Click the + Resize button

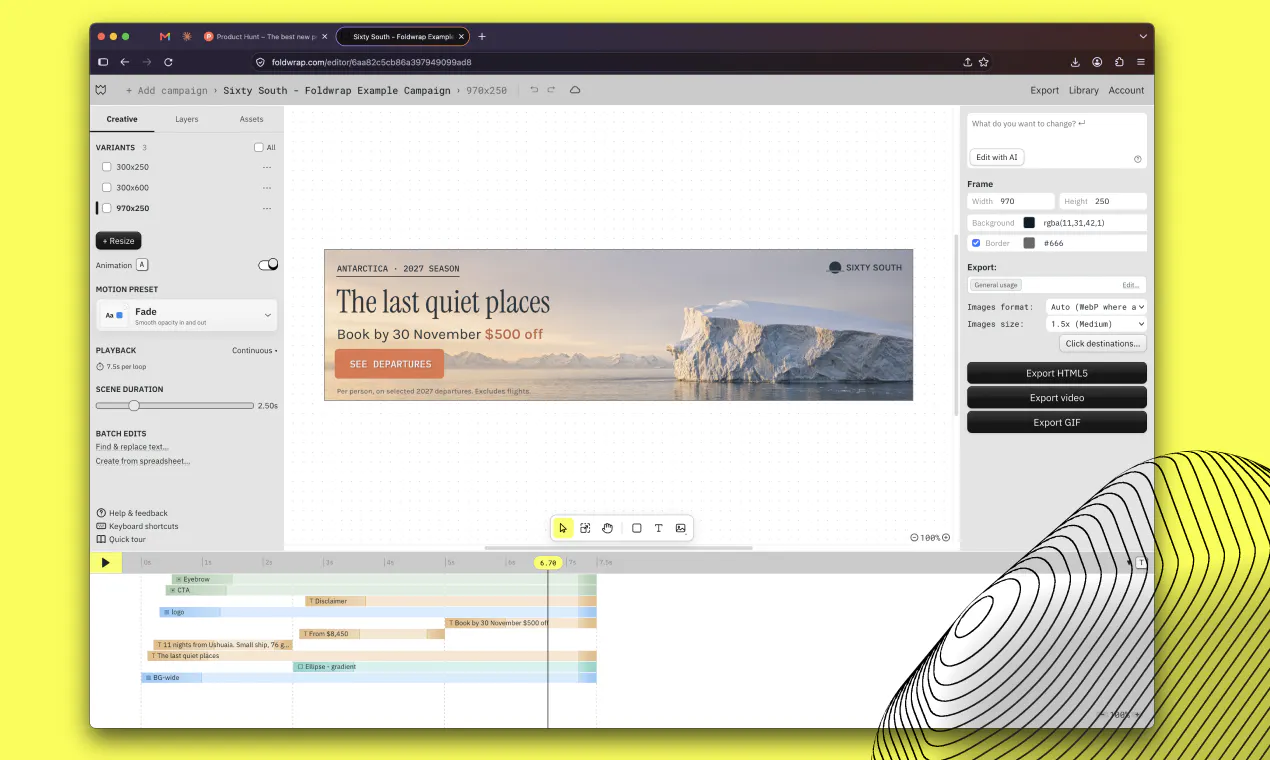click(x=118, y=241)
